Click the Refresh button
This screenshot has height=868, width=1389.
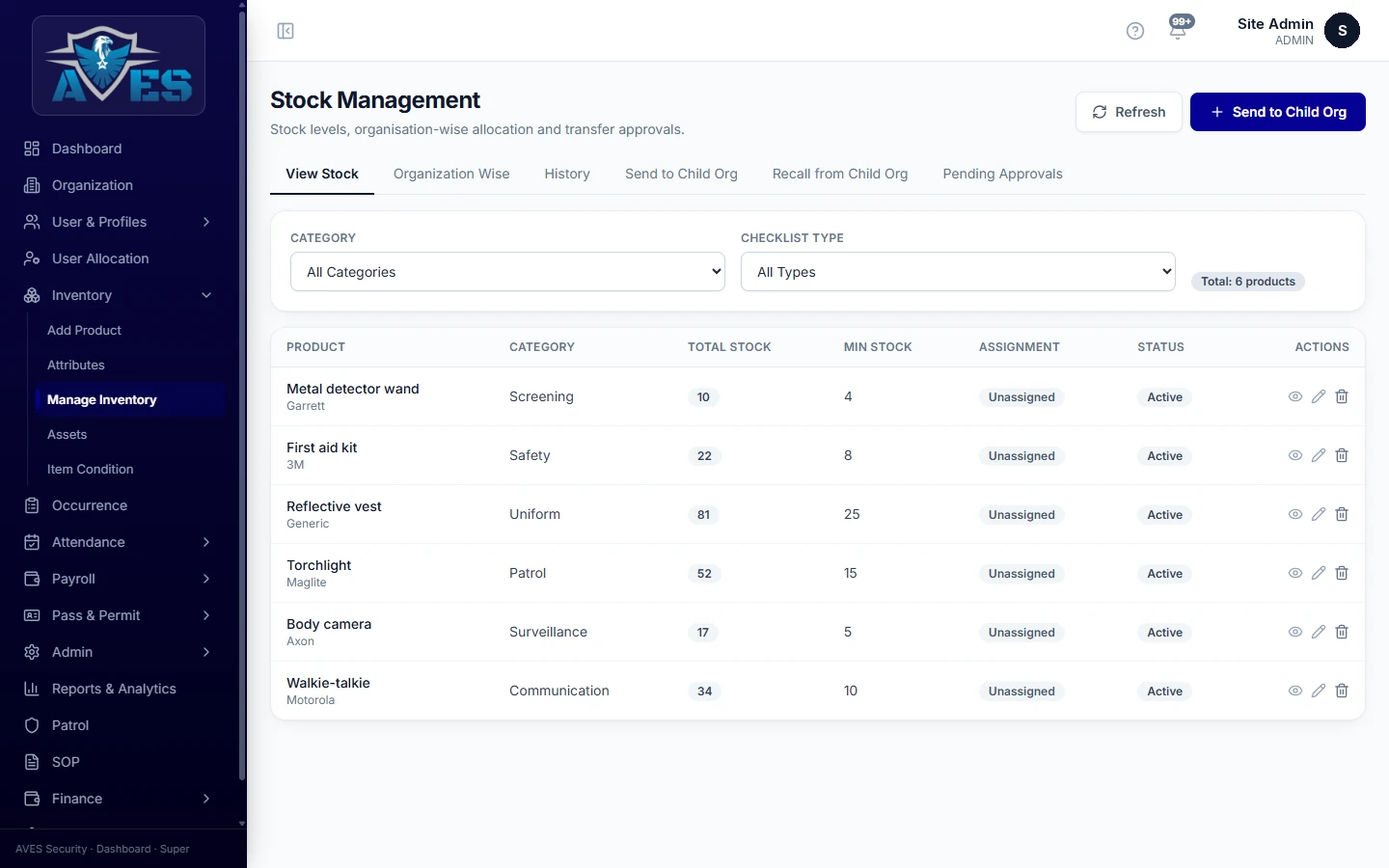(1129, 112)
